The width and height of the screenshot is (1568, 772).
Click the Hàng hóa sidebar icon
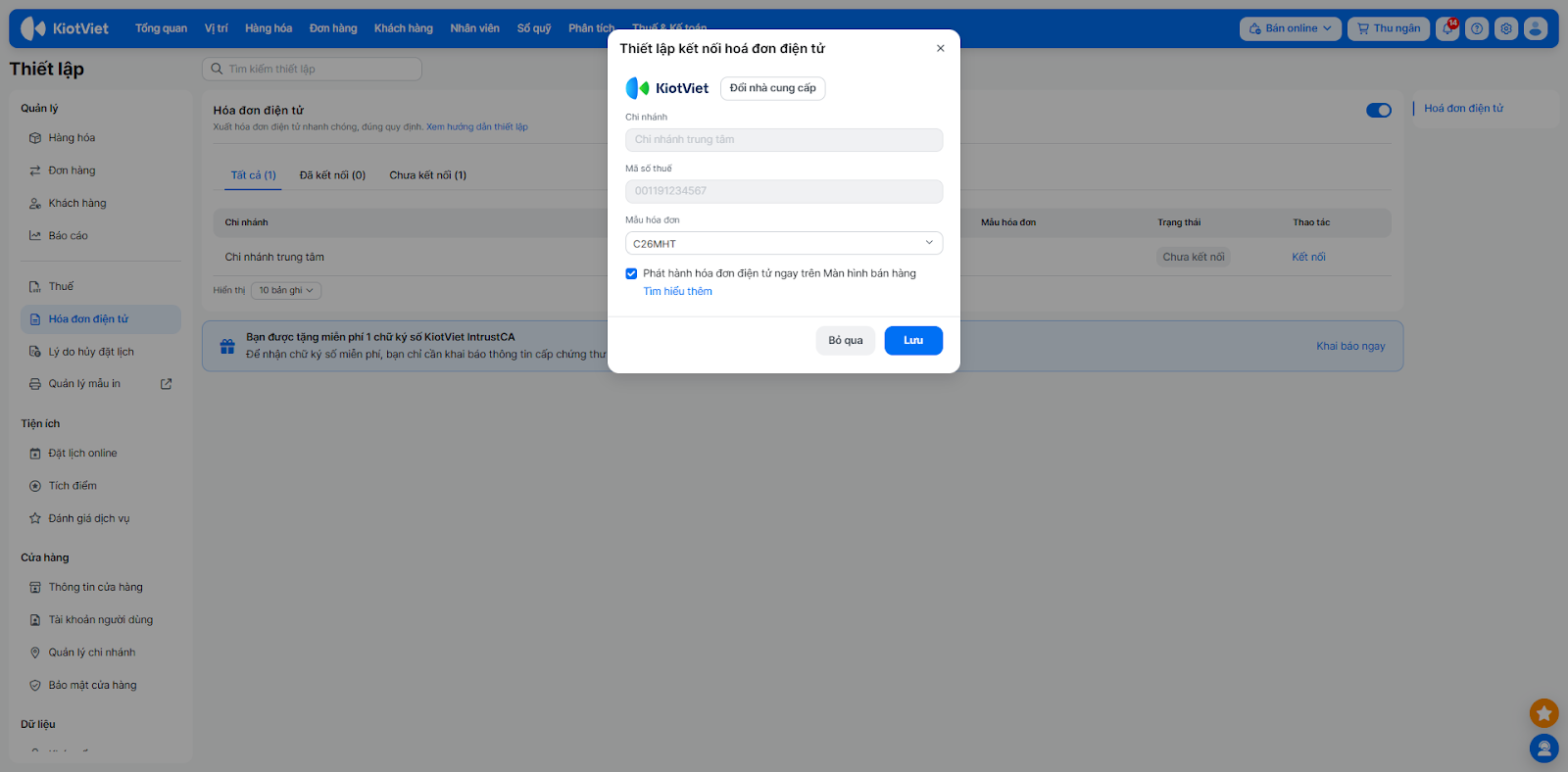click(x=35, y=138)
